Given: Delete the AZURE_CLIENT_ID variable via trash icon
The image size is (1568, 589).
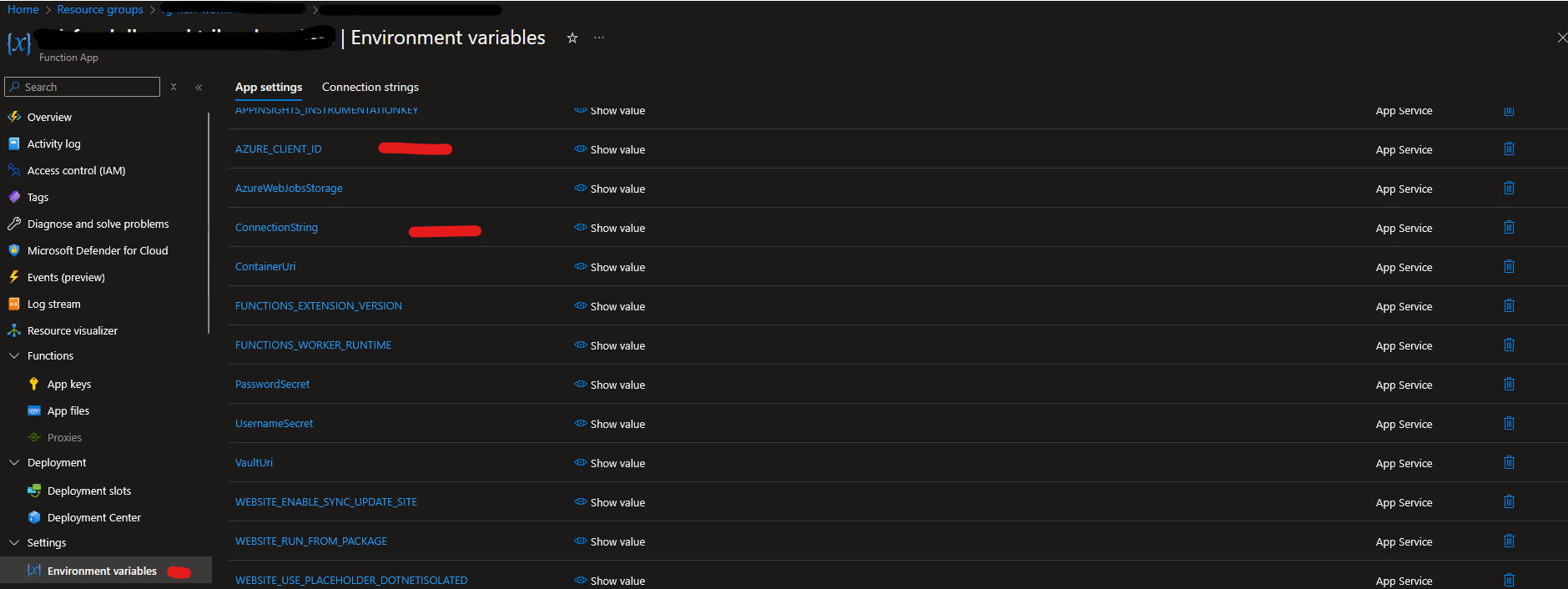Looking at the screenshot, I should [1509, 149].
